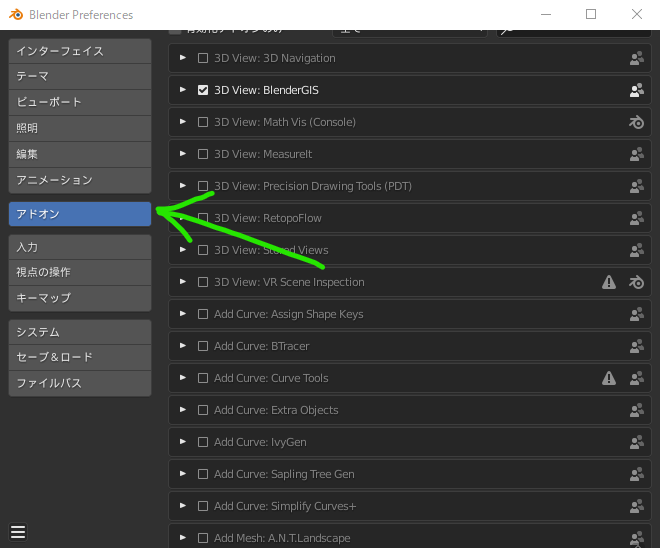Expand the Assign Shape Keys details
The width and height of the screenshot is (660, 548).
[x=183, y=314]
